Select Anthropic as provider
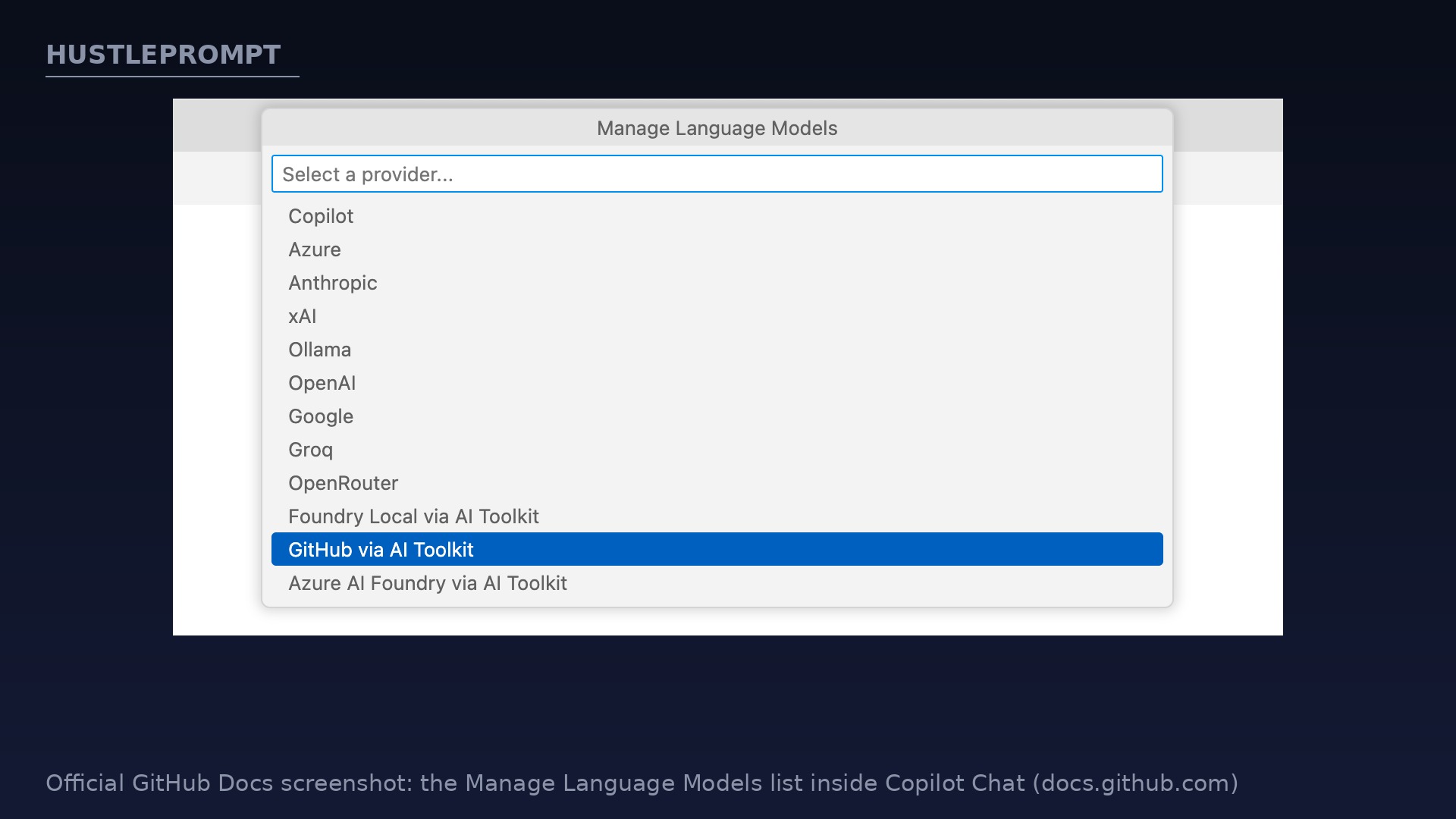This screenshot has height=819, width=1456. 717,283
